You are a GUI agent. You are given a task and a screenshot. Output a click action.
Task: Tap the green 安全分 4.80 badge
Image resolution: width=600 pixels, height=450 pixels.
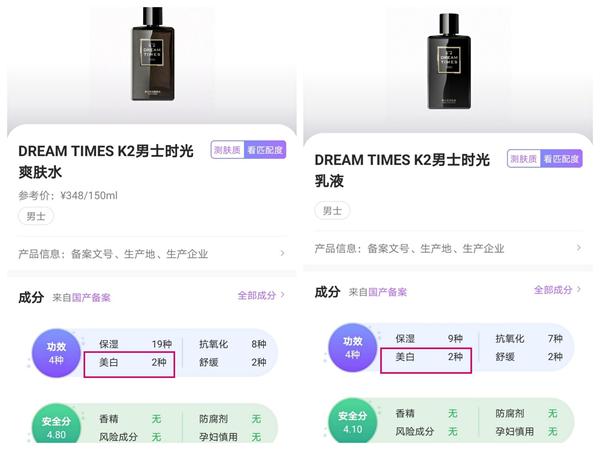56,426
